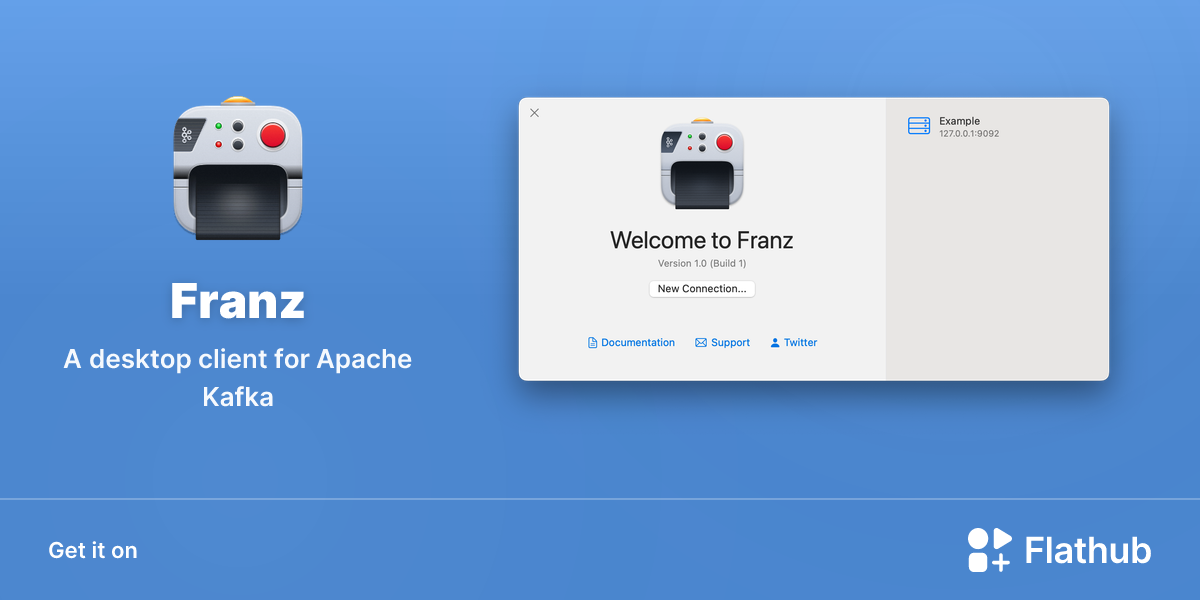The width and height of the screenshot is (1200, 600).
Task: Open the Support link
Action: pos(730,342)
